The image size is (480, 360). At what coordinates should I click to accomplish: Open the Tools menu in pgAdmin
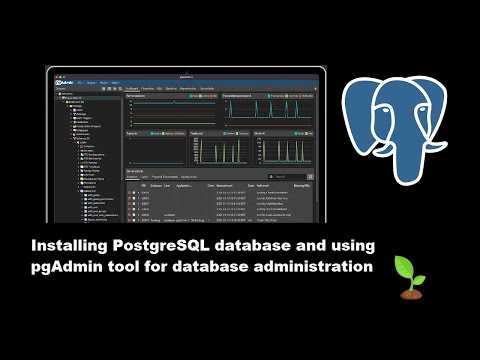pos(104,83)
